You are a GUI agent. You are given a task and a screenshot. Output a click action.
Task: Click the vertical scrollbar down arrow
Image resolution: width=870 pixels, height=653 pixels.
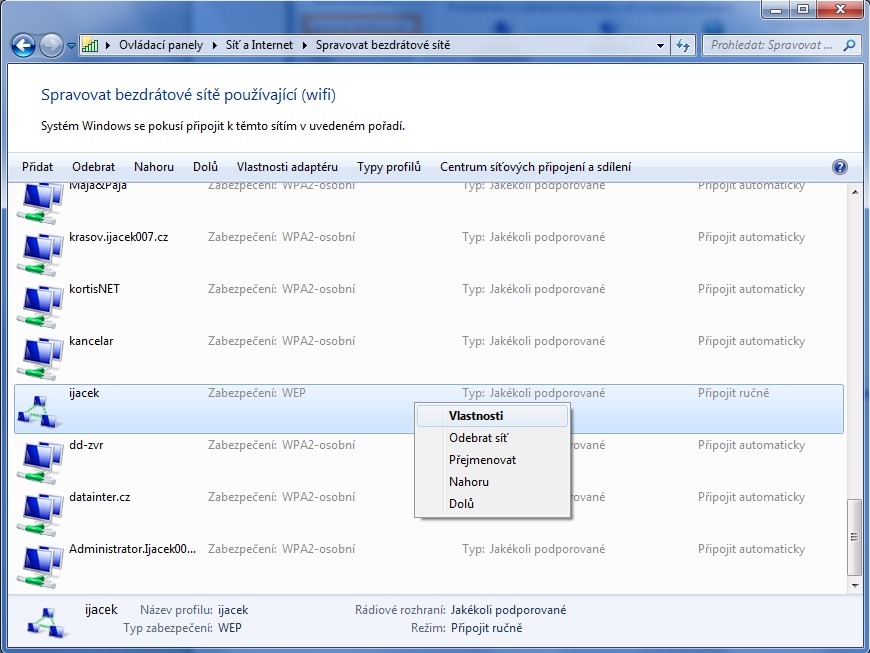(854, 582)
